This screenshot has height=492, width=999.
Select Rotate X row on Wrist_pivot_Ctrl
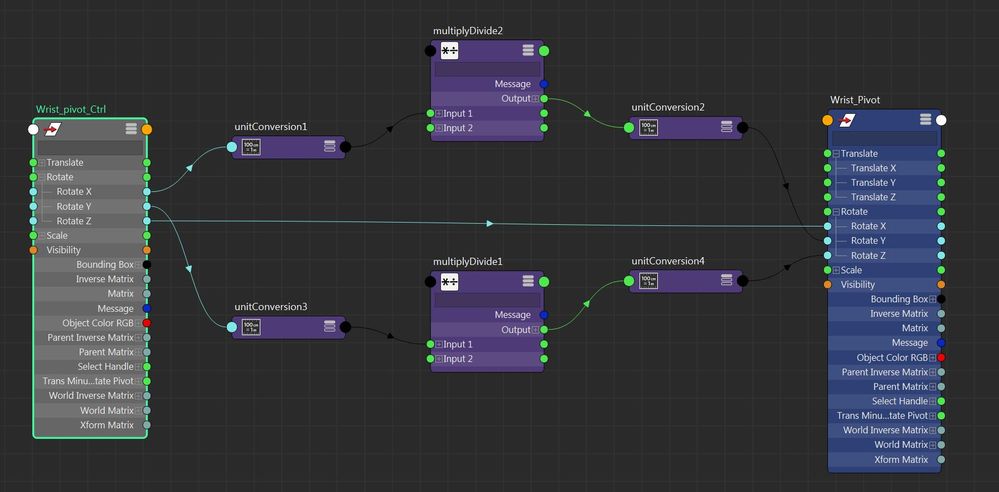(x=90, y=191)
